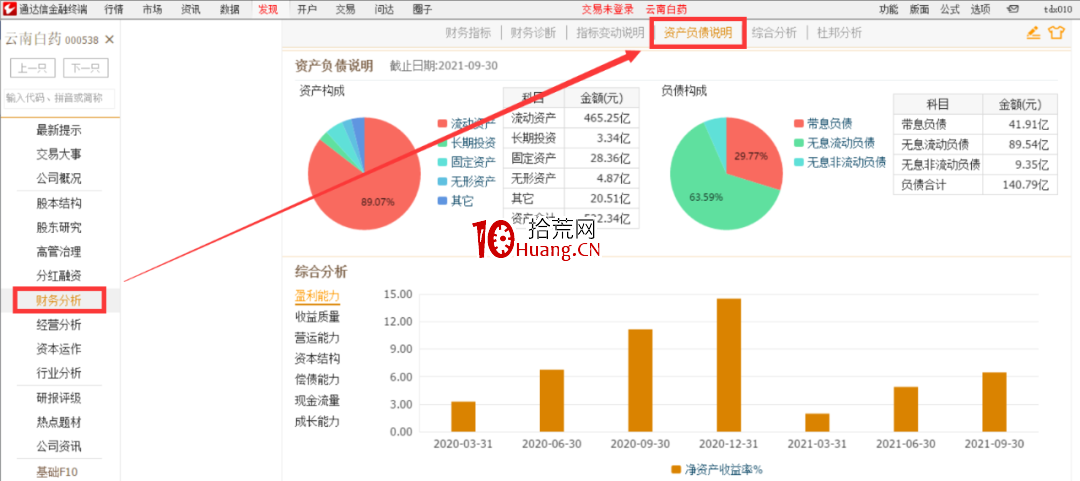The image size is (1080, 481).
Task: Switch to the 财务指标 tab
Action: coord(468,33)
